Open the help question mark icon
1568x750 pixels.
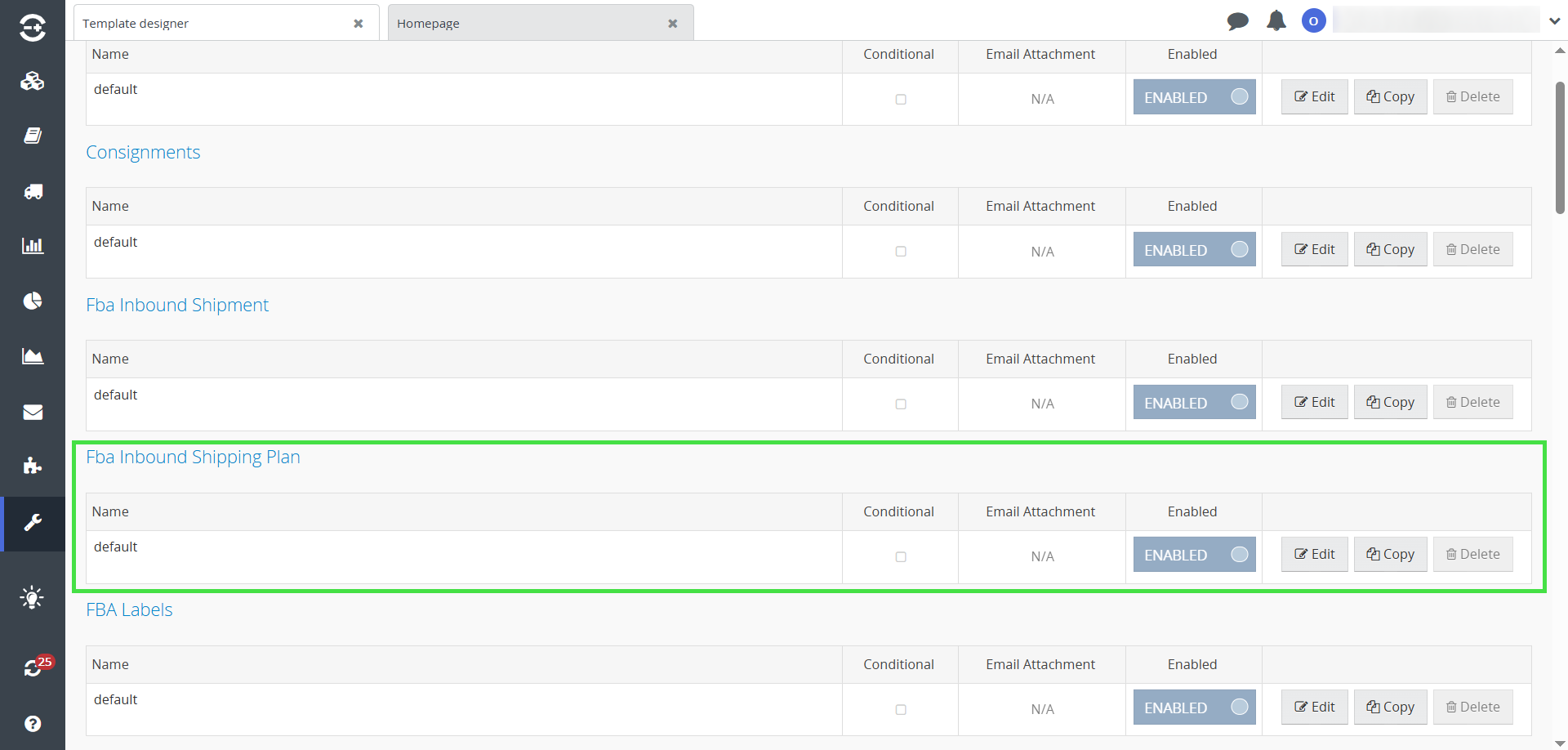pos(33,724)
